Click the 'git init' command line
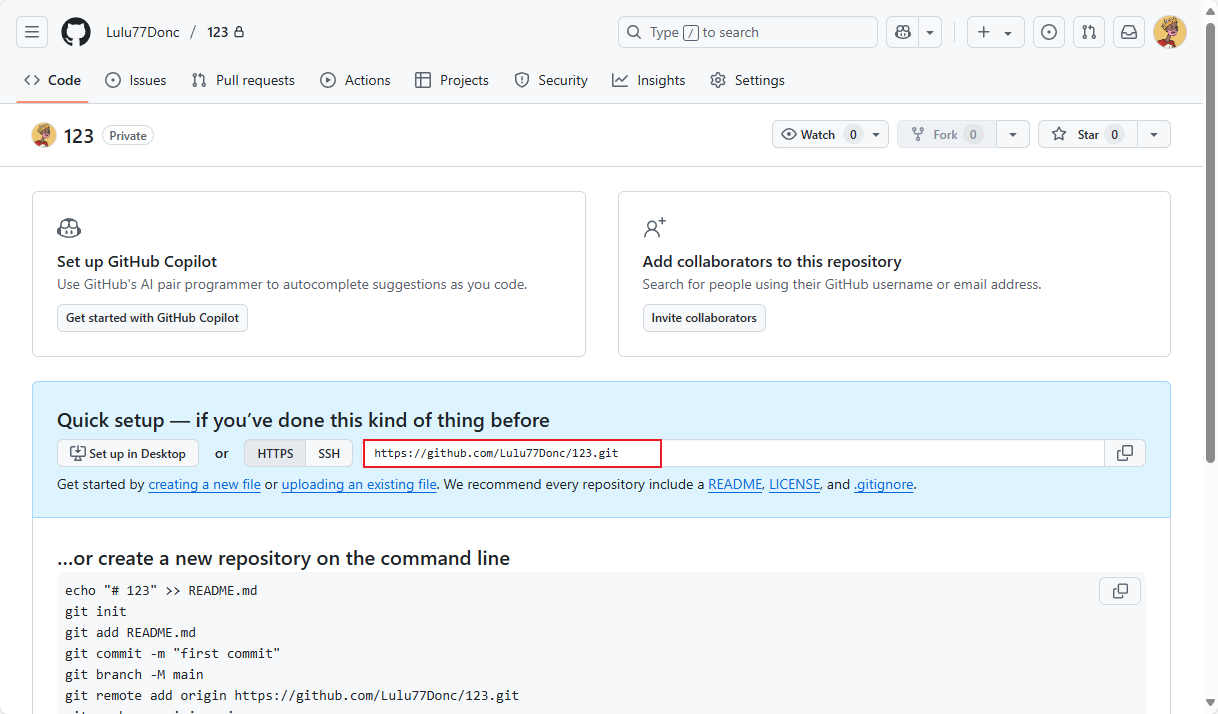This screenshot has width=1218, height=714. (x=96, y=611)
